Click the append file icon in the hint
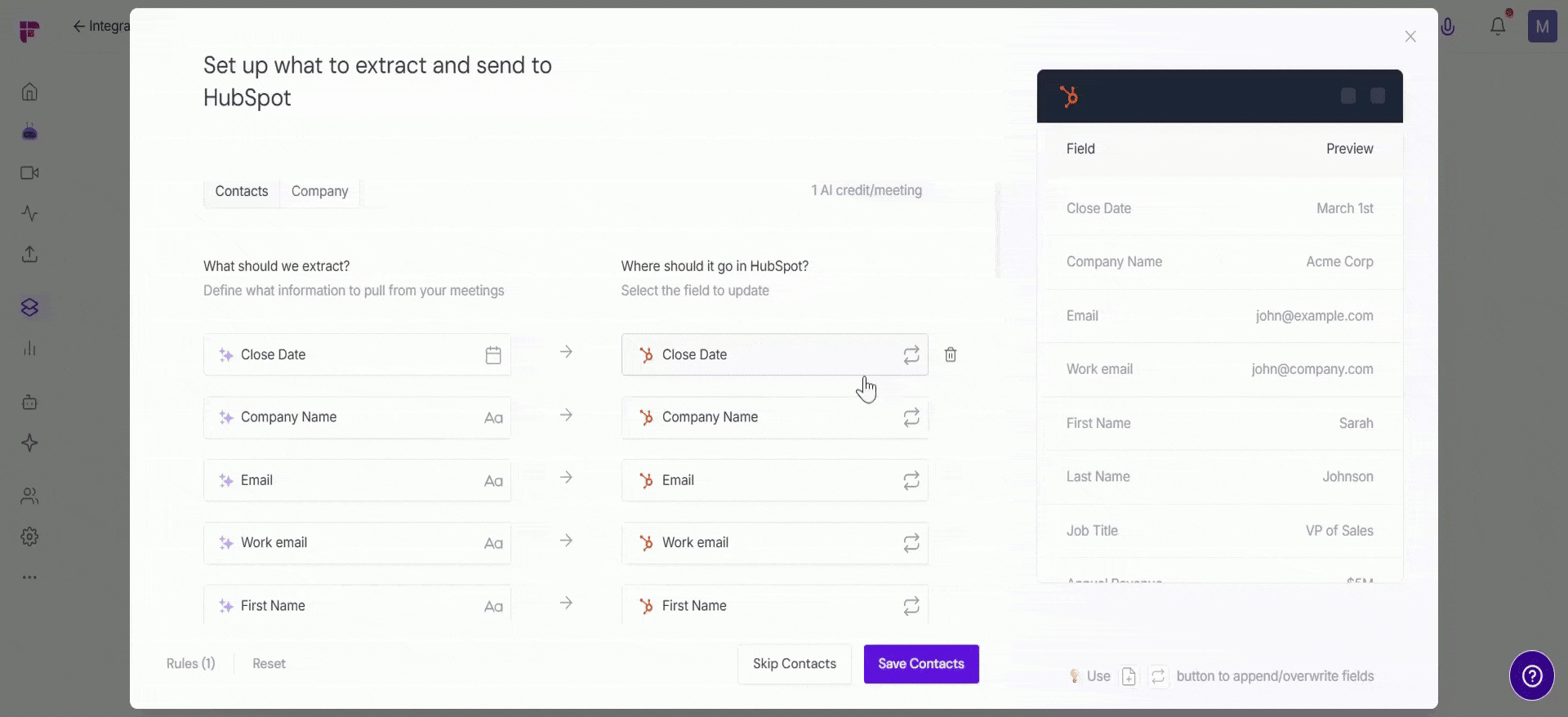Viewport: 1568px width, 717px height. click(x=1129, y=676)
